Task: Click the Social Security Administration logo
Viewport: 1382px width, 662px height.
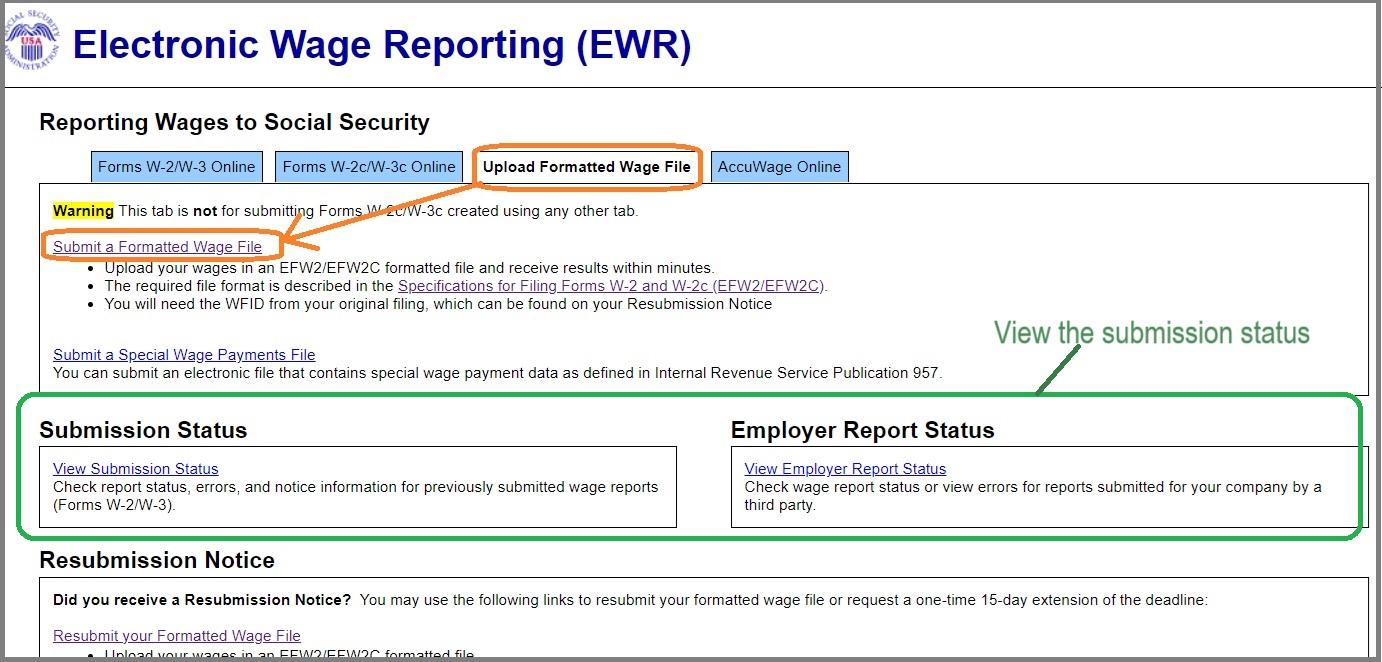Action: click(x=31, y=42)
